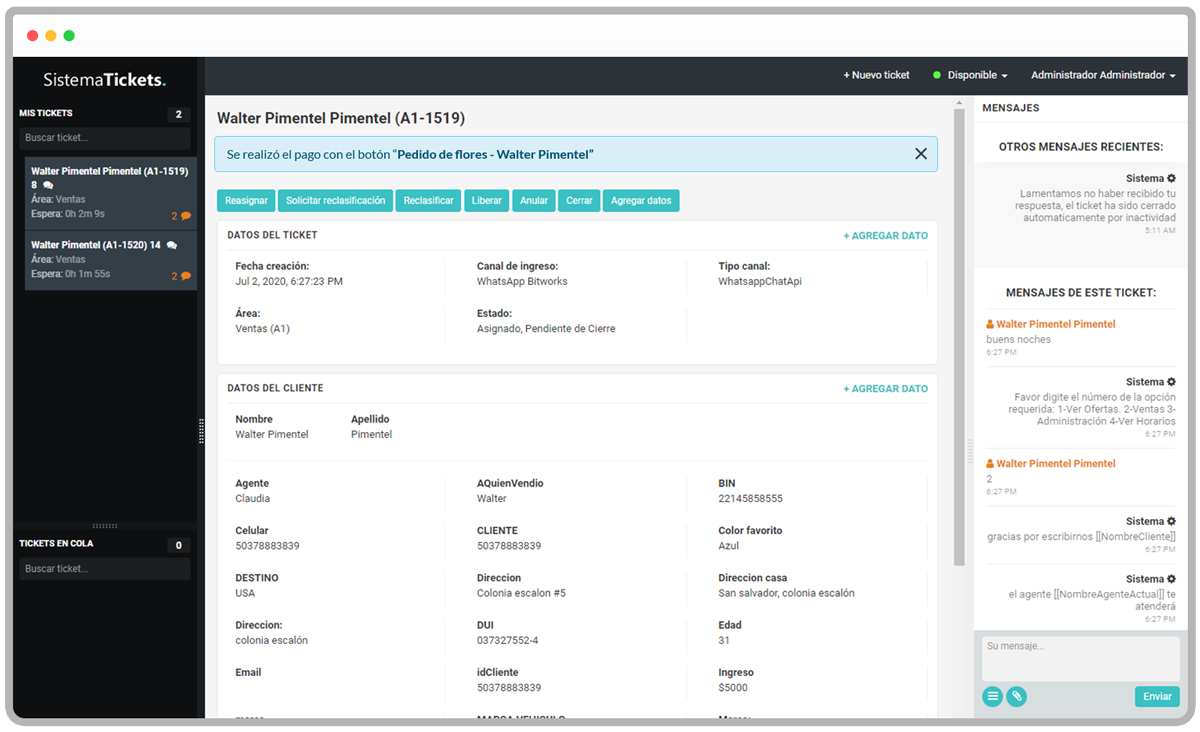The width and height of the screenshot is (1200, 732).
Task: Click the Solicitar reclasificación button
Action: (x=335, y=201)
